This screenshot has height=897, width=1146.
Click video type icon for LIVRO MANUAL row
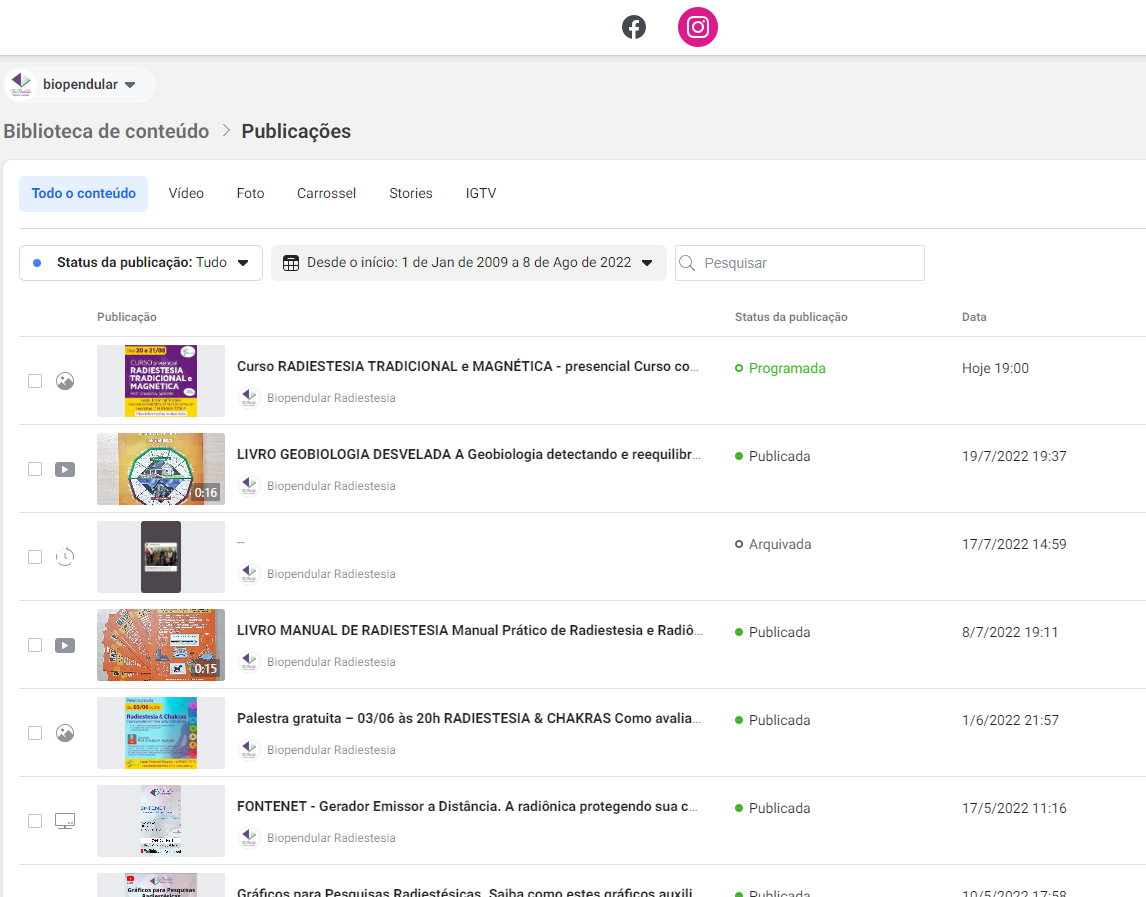coord(65,646)
